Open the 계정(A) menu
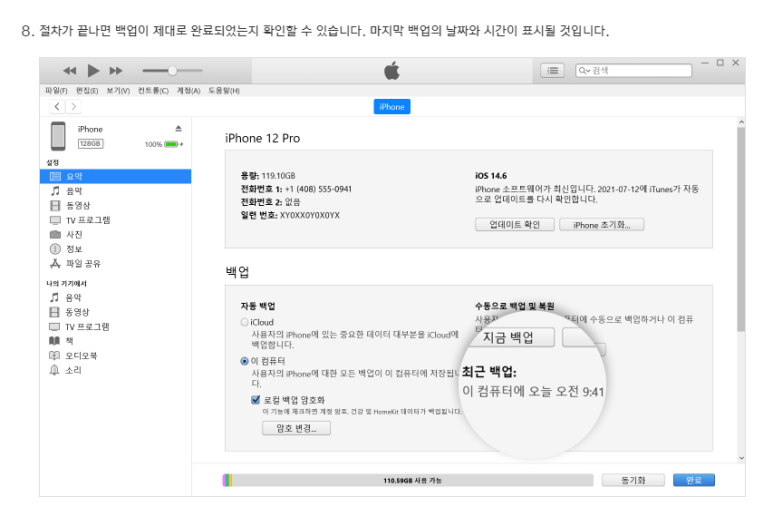 pyautogui.click(x=188, y=91)
